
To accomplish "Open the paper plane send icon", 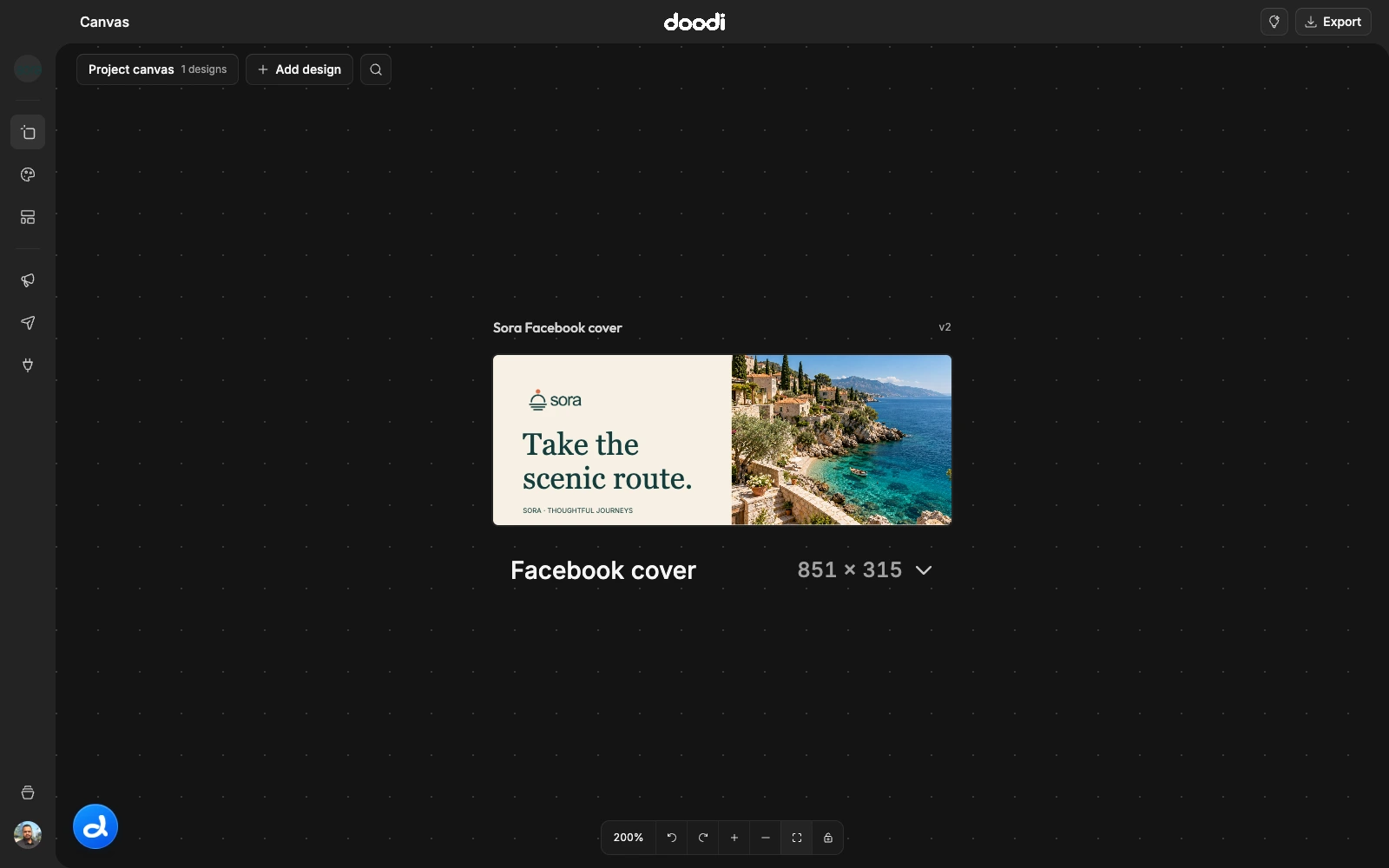I will pyautogui.click(x=28, y=323).
